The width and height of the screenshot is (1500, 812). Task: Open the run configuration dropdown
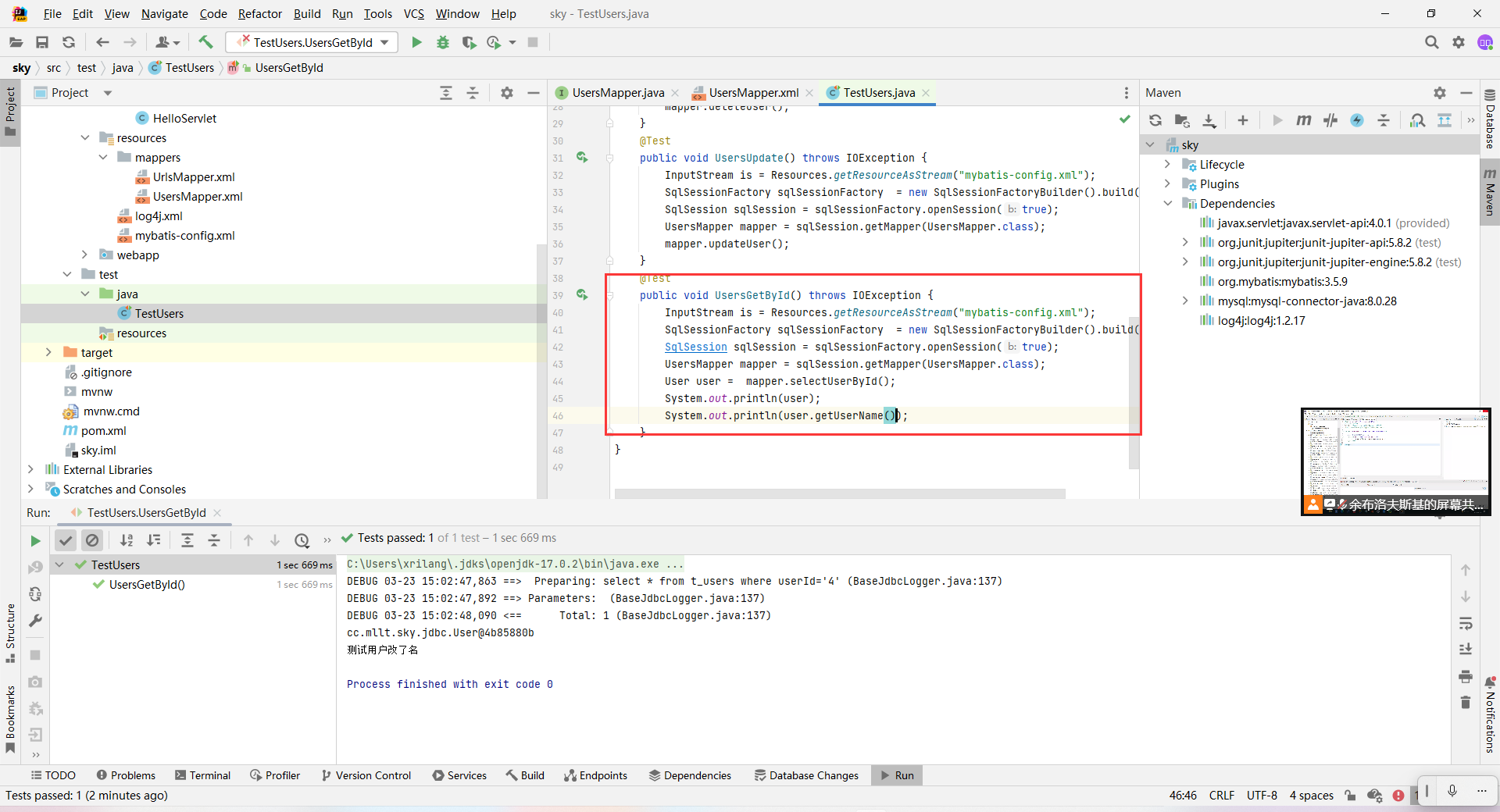(x=312, y=42)
